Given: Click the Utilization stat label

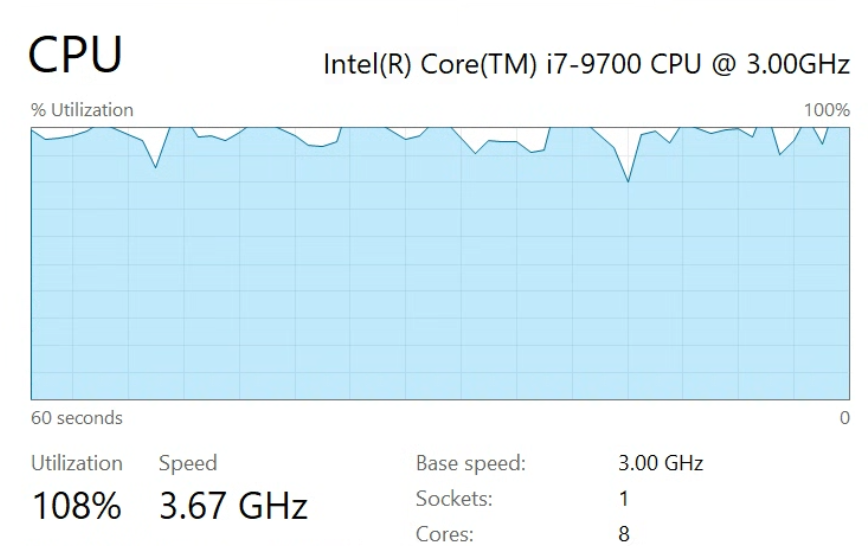Looking at the screenshot, I should (77, 463).
